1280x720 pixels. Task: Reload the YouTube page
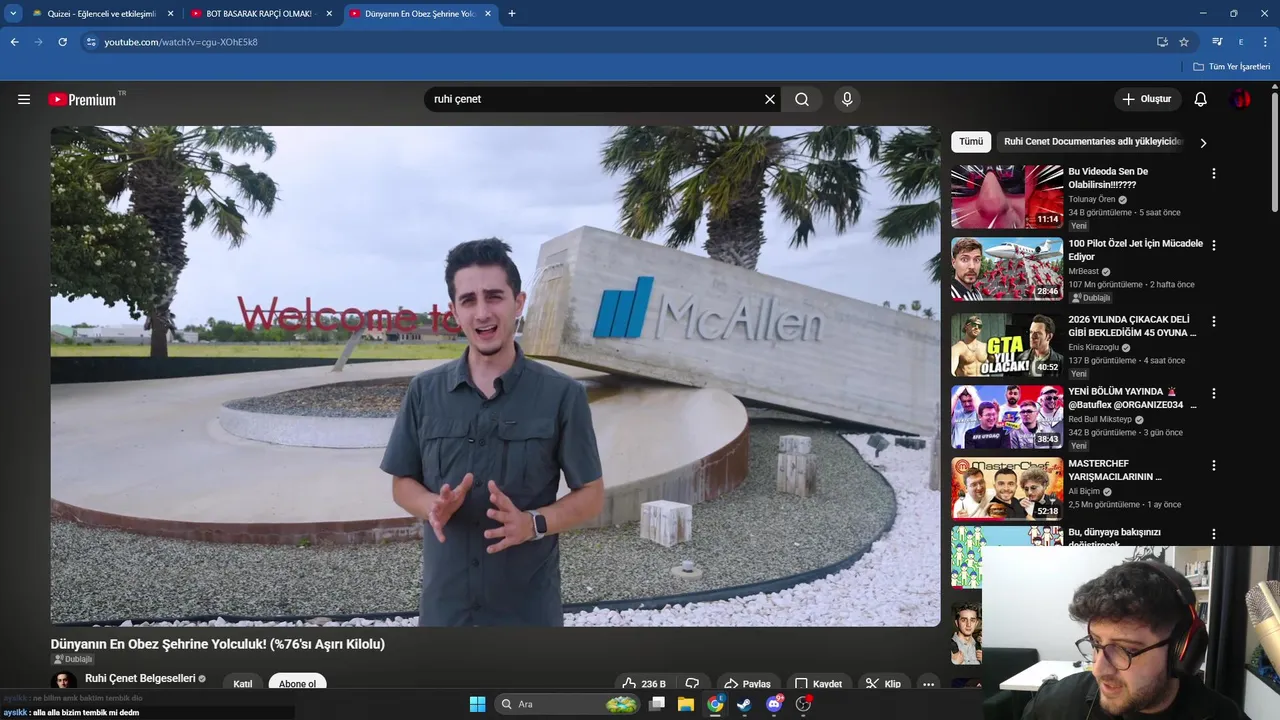62,42
